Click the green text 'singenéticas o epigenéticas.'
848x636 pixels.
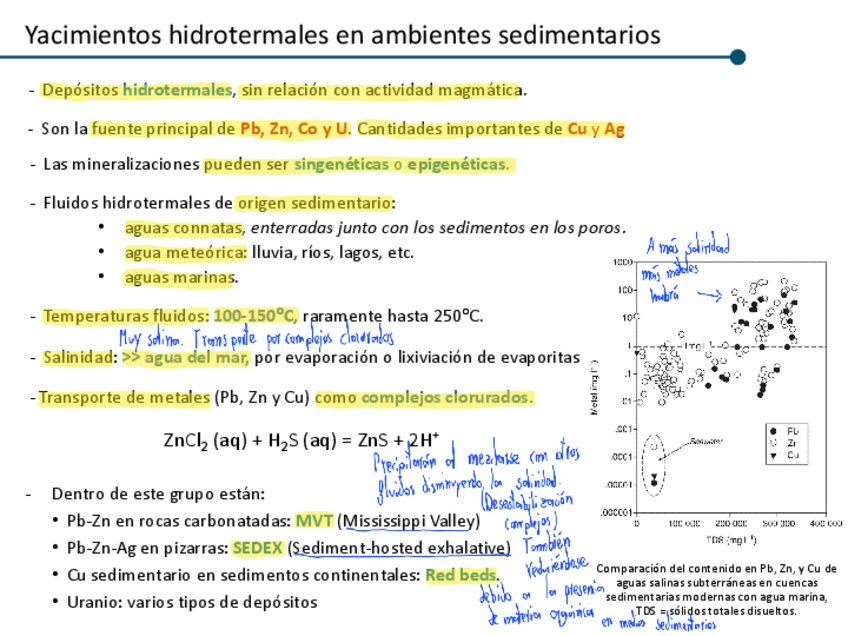401,164
